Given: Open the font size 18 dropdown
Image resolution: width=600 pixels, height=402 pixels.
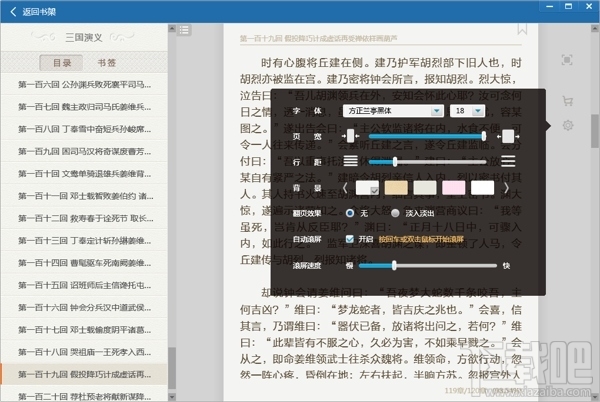Looking at the screenshot, I should click(467, 111).
